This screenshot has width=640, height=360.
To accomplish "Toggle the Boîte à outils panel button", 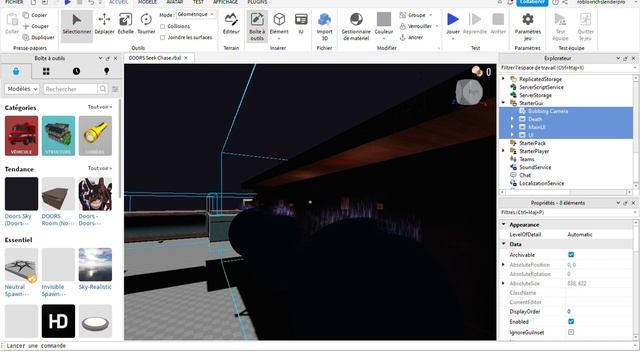I will tap(257, 26).
